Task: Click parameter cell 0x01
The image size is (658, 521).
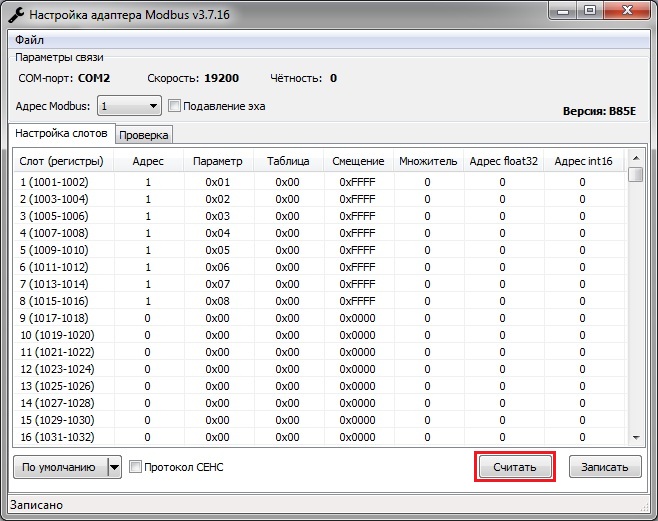Action: pyautogui.click(x=218, y=182)
